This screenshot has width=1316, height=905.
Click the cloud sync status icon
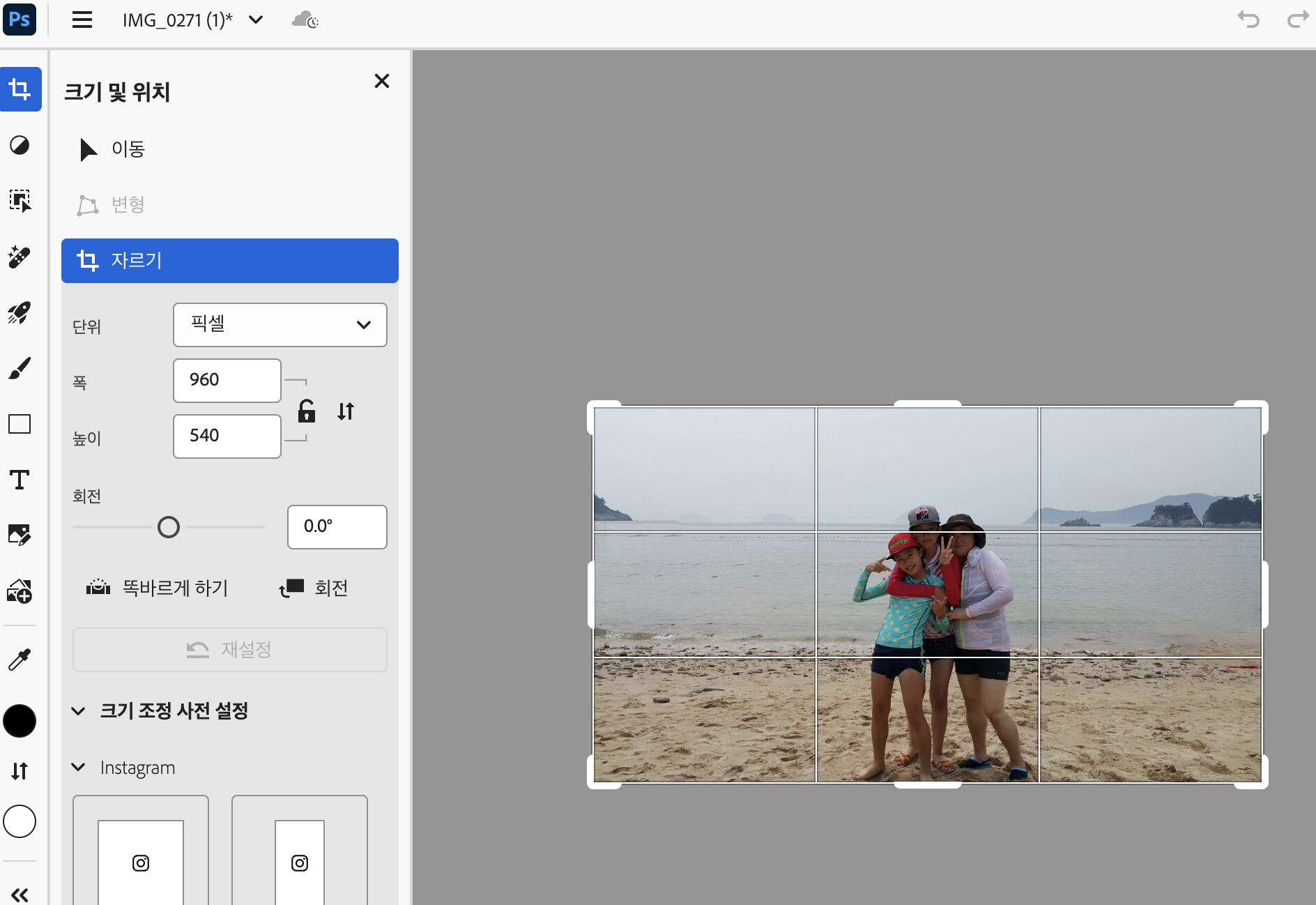pyautogui.click(x=305, y=20)
